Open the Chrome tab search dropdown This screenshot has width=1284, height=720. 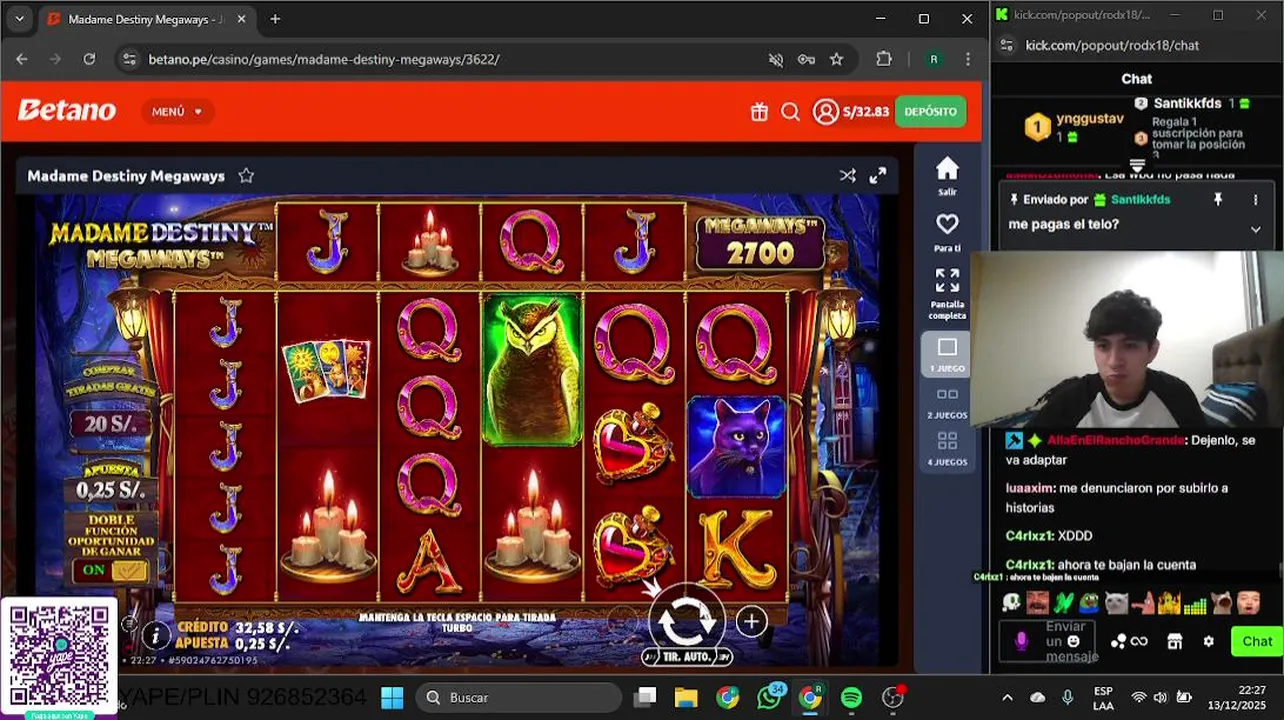point(19,19)
